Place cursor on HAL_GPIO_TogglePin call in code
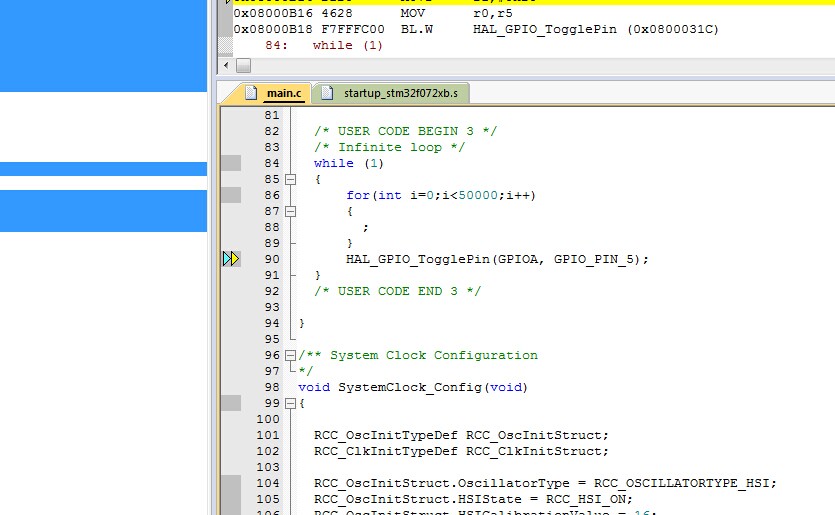This screenshot has height=515, width=835. 417,259
